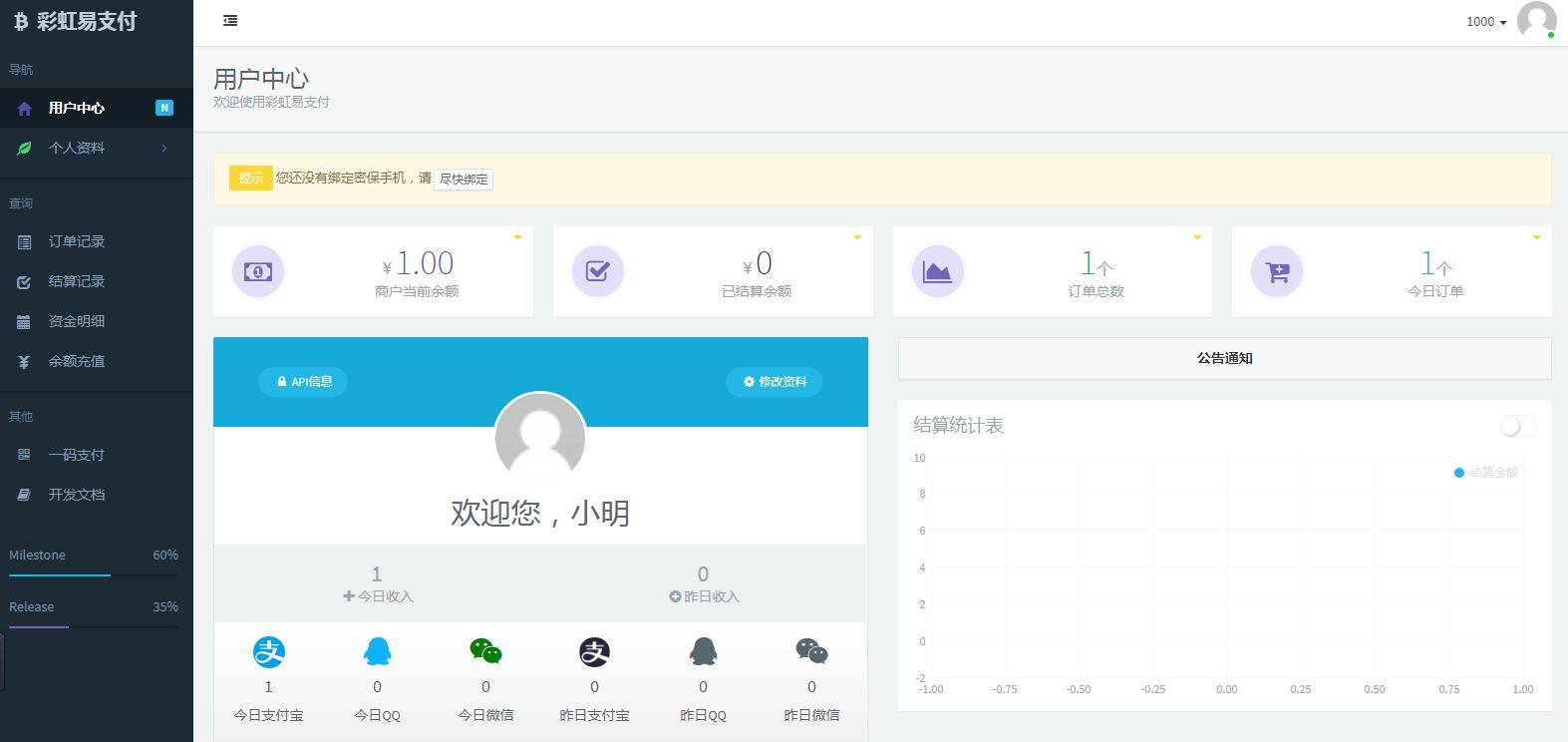Open the 订单记录 menu item
The image size is (1568, 742).
[x=97, y=241]
